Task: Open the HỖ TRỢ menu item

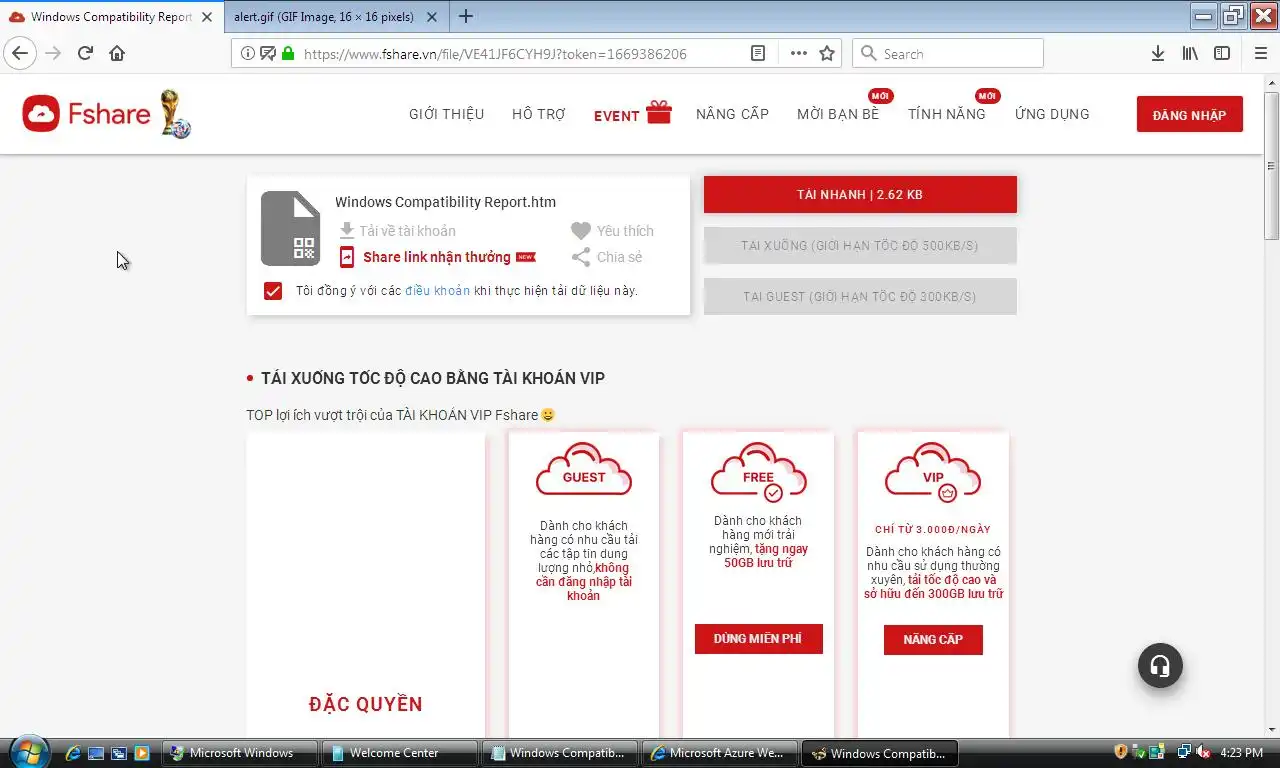Action: [x=539, y=114]
